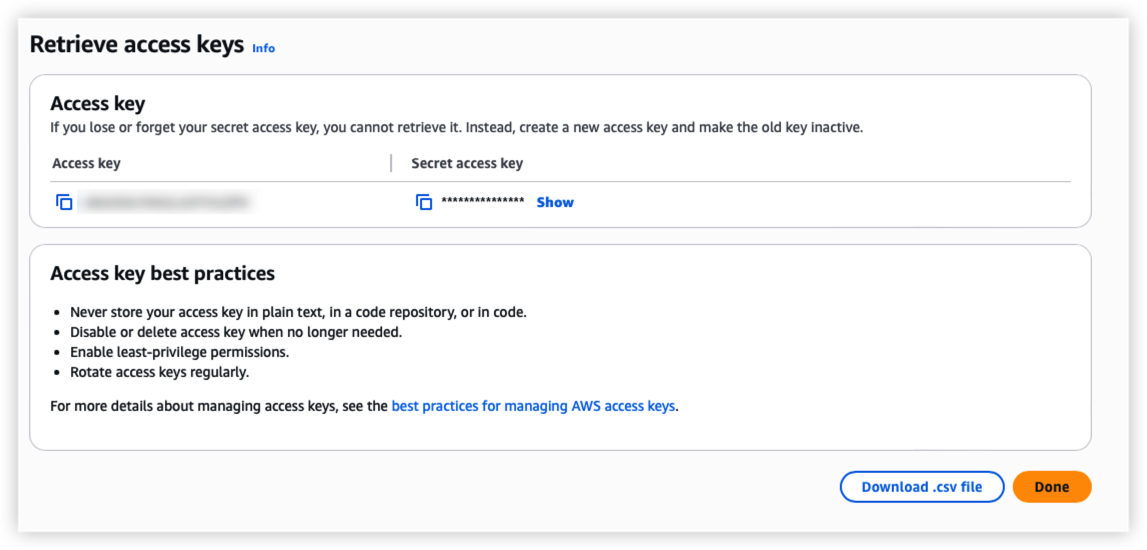Click the Access key best practices heading
This screenshot has height=550, width=1147.
pyautogui.click(x=162, y=273)
